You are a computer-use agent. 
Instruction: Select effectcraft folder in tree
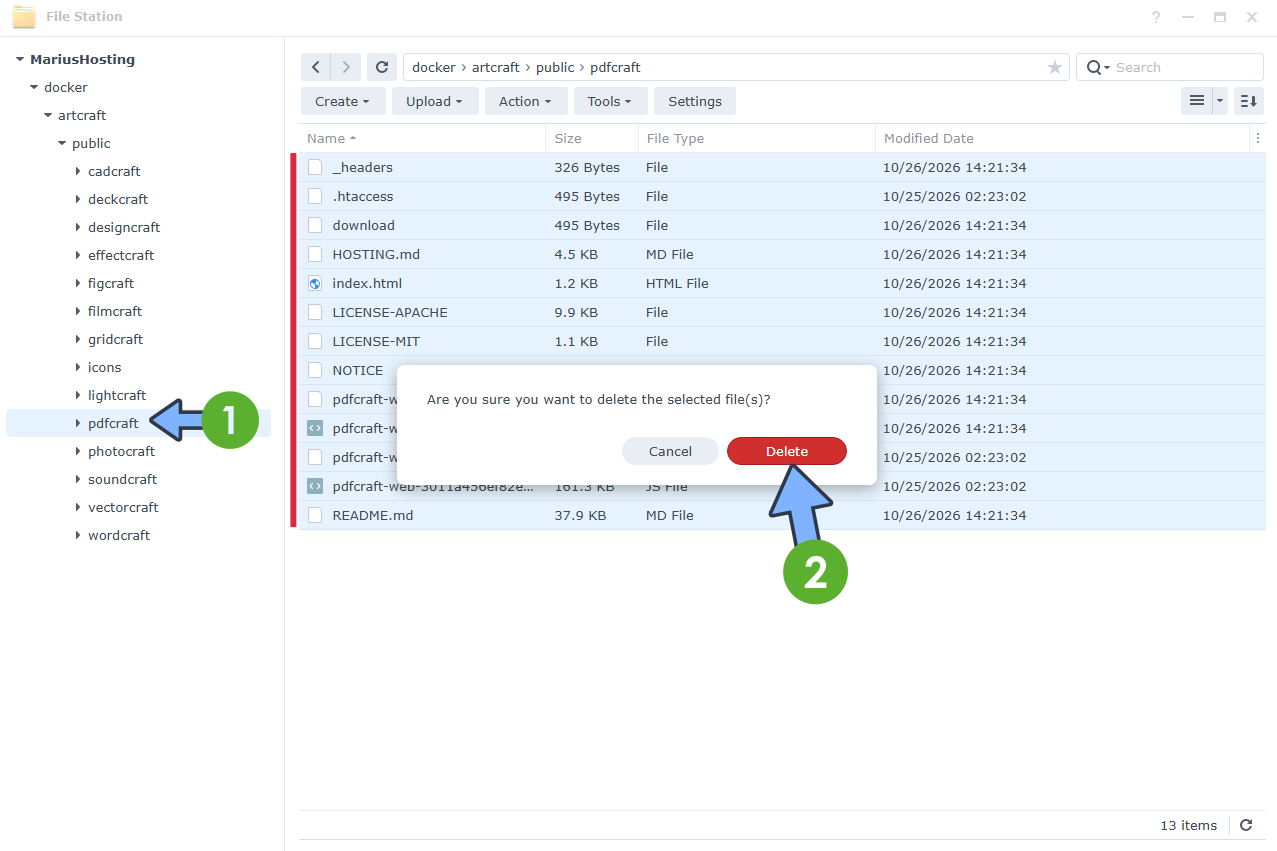(121, 255)
